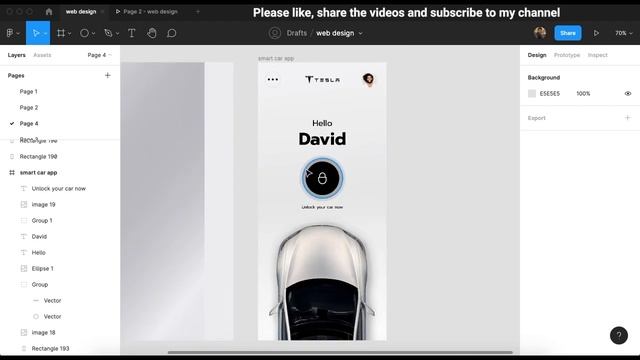Switch to the web design file tab
Screen dimensions: 640x360
(x=81, y=11)
